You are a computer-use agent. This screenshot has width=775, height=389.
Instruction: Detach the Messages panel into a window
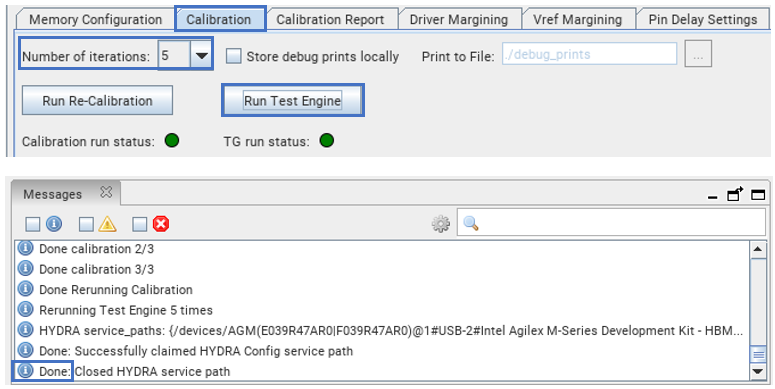pyautogui.click(x=735, y=194)
